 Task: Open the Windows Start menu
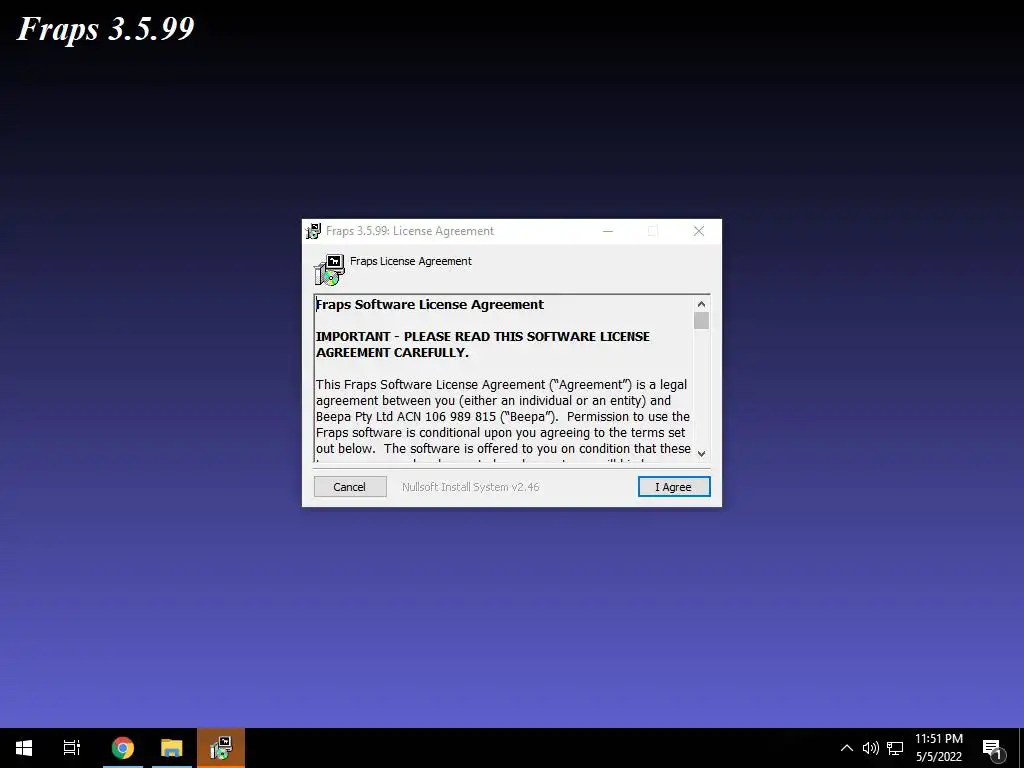point(24,748)
